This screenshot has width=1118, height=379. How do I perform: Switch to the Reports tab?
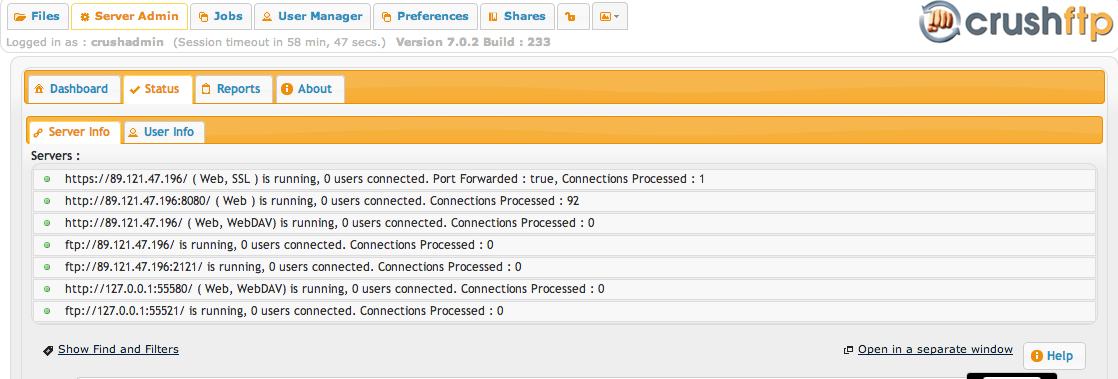tap(233, 89)
